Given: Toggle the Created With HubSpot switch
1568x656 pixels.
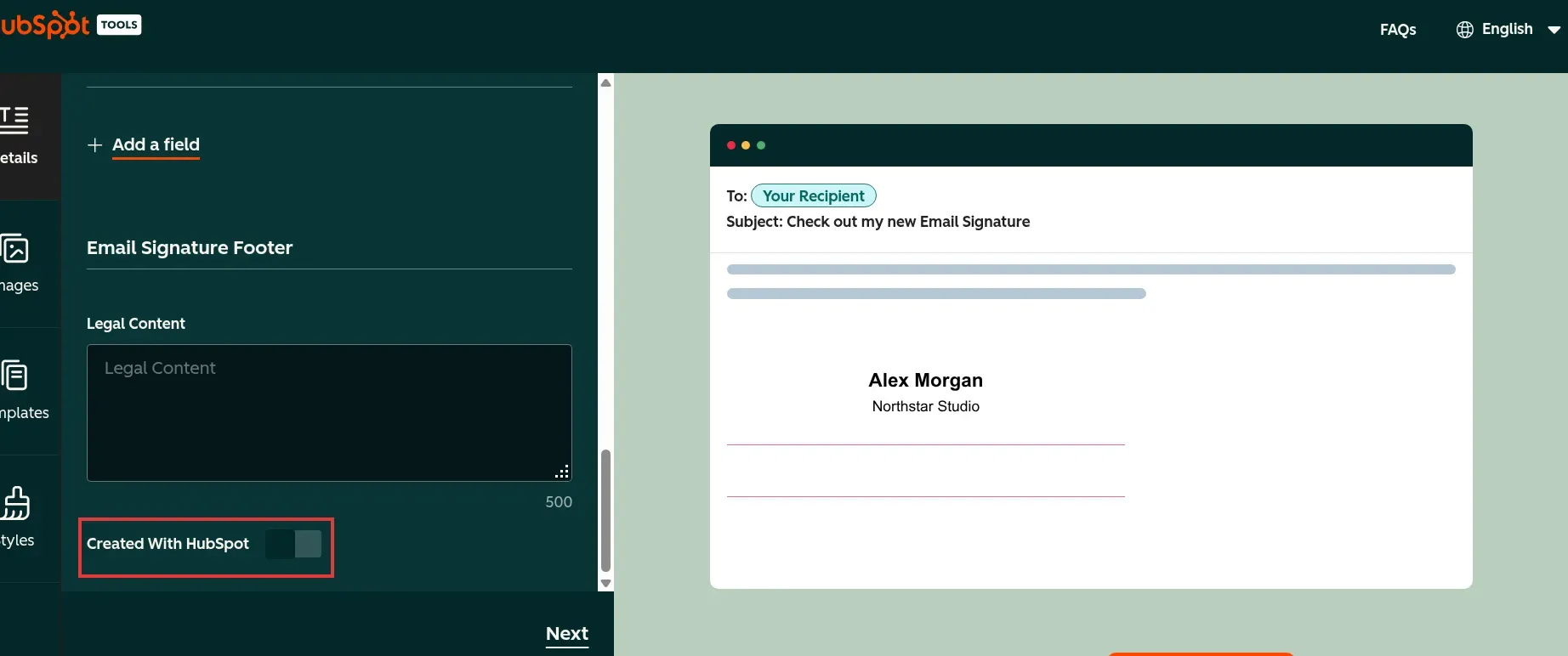Looking at the screenshot, I should [x=293, y=544].
